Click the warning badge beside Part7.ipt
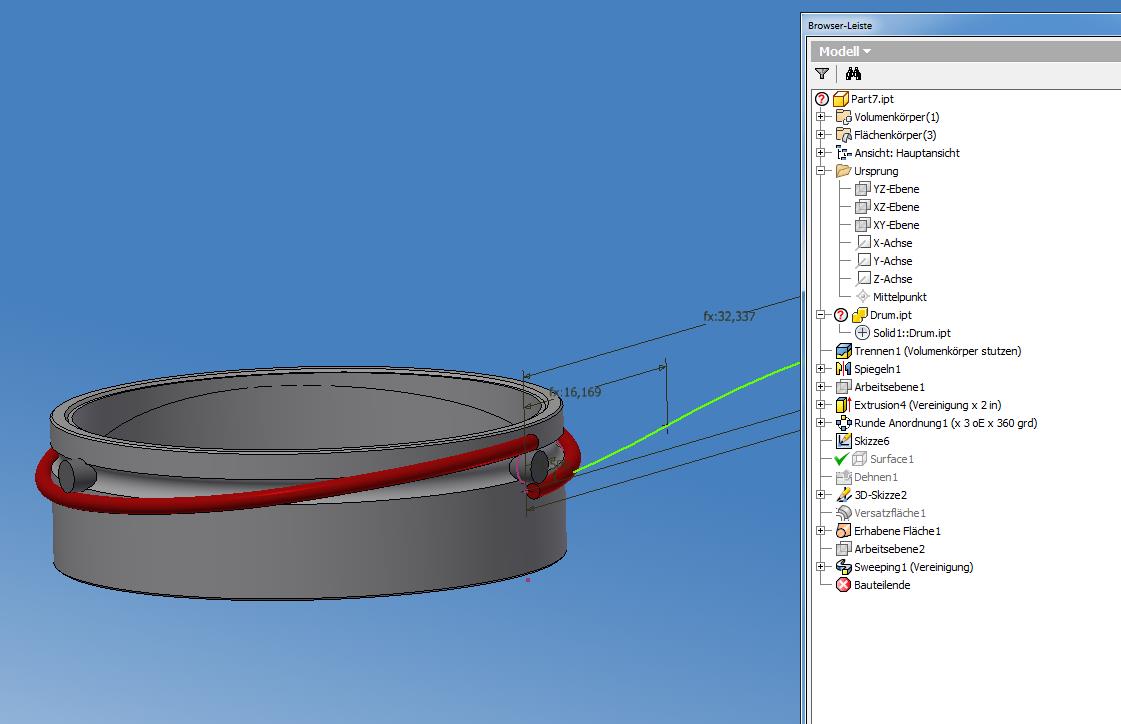The height and width of the screenshot is (724, 1121). pos(820,98)
